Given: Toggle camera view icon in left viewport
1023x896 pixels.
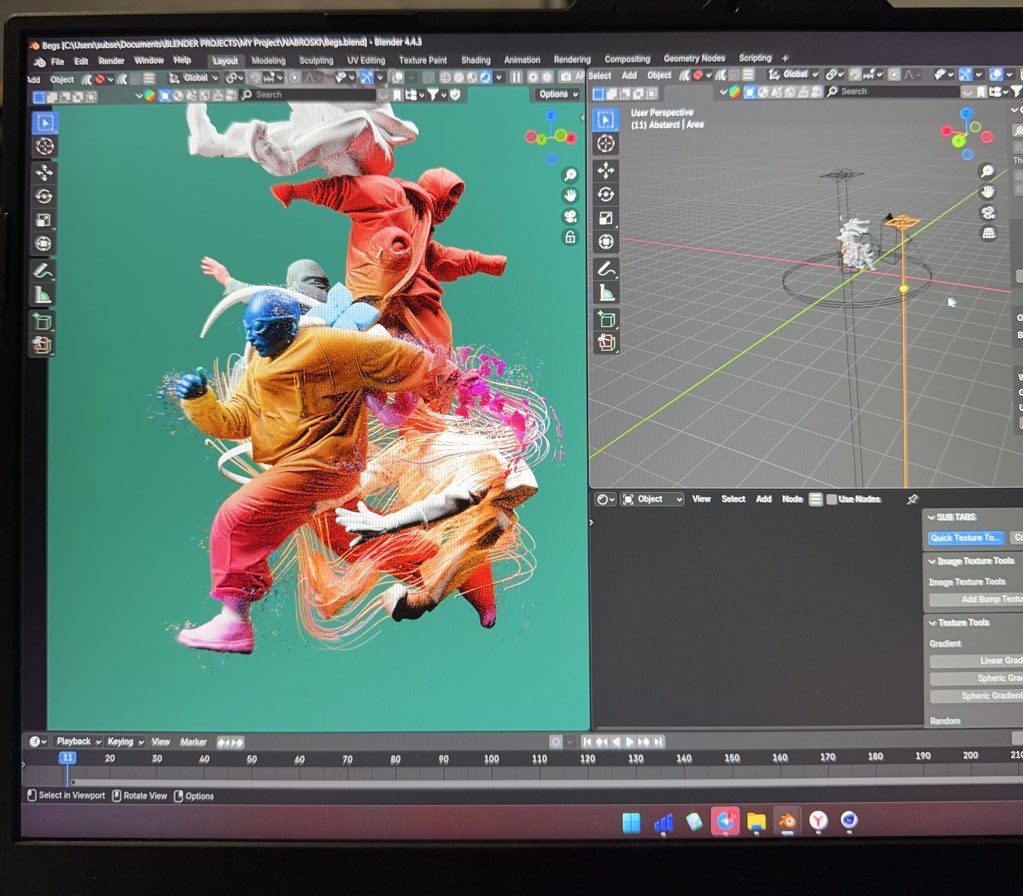Looking at the screenshot, I should (x=570, y=216).
